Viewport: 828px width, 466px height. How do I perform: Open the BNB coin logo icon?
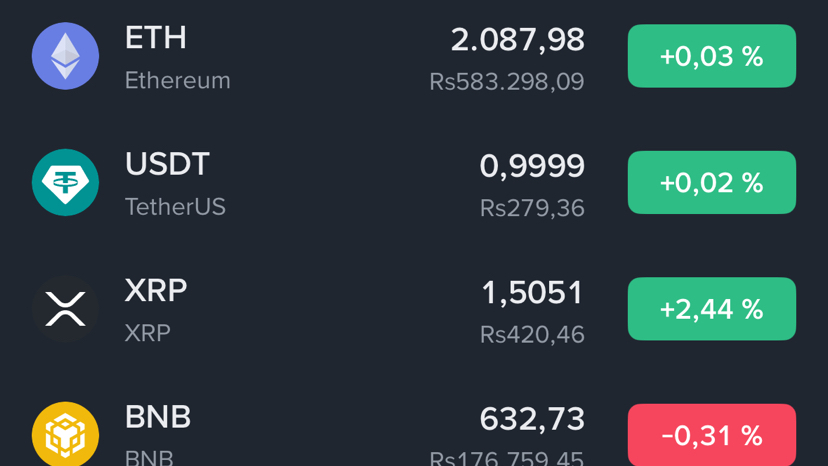[66, 434]
